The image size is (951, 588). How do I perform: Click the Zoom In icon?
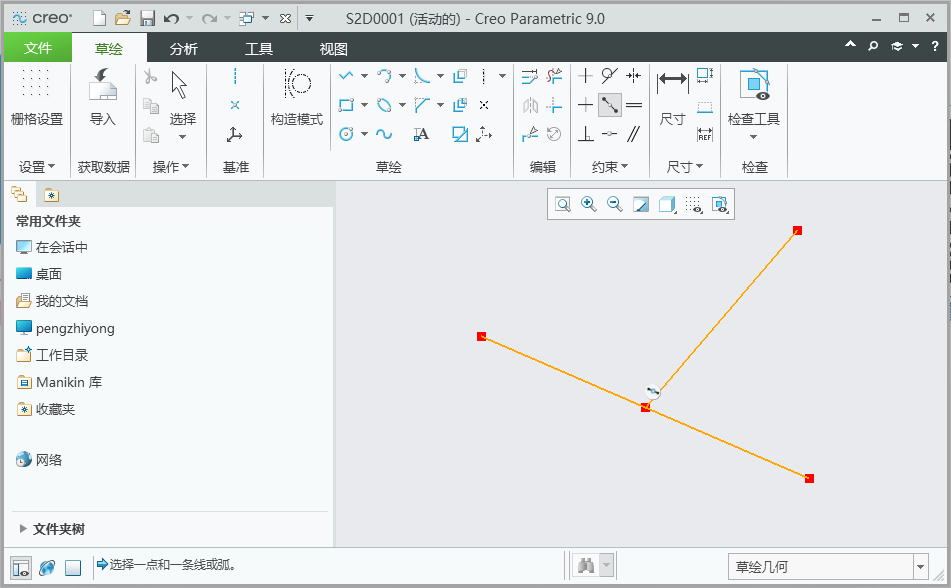[589, 204]
